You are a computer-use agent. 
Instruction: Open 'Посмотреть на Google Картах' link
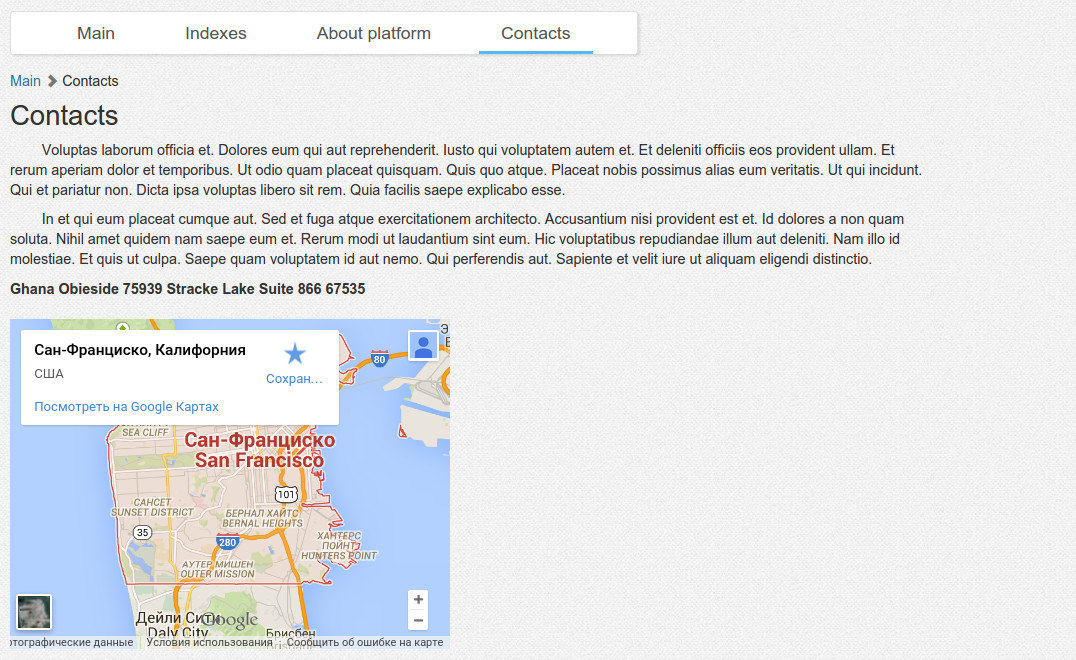point(126,407)
